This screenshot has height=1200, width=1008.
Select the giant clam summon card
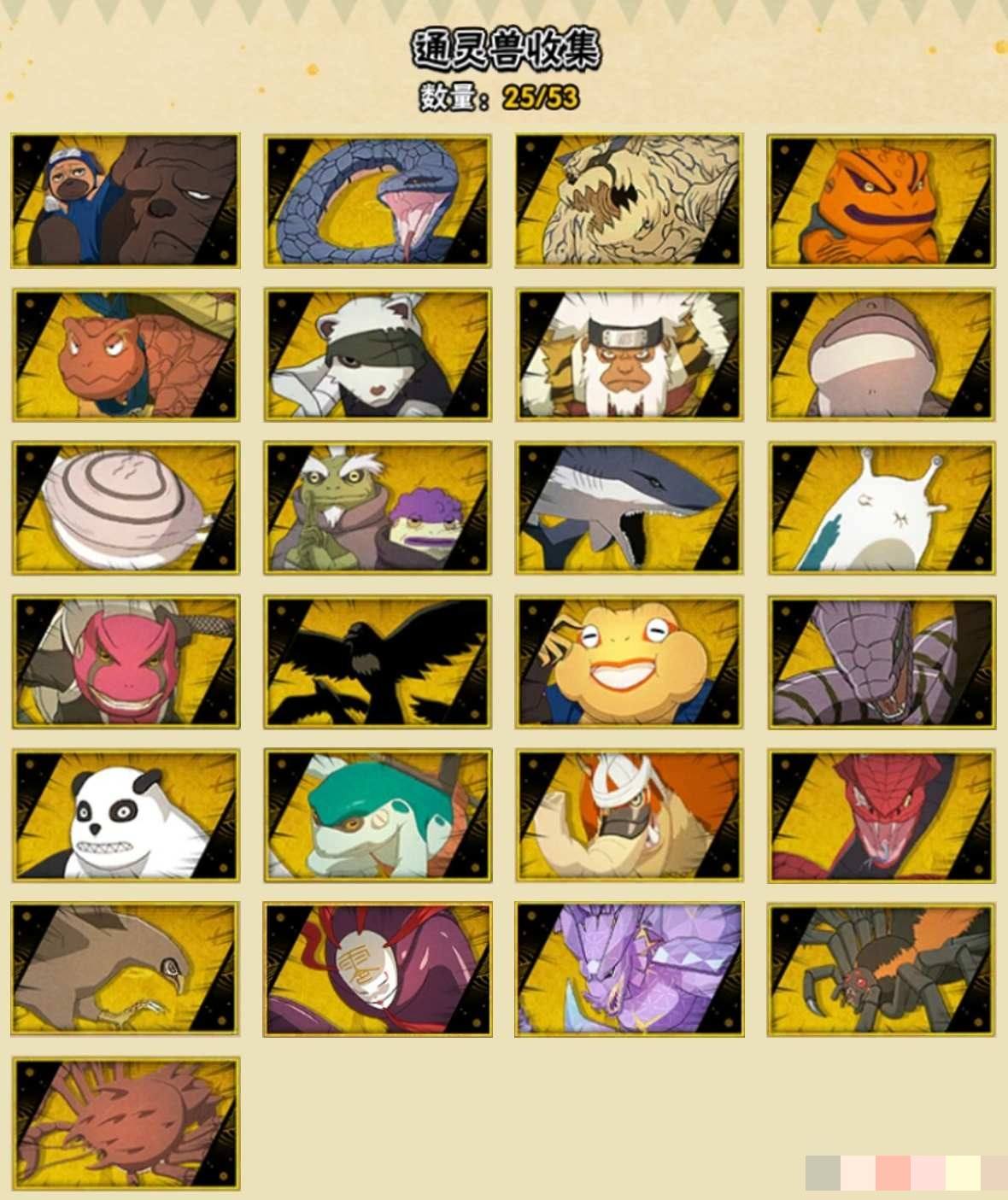[126, 508]
